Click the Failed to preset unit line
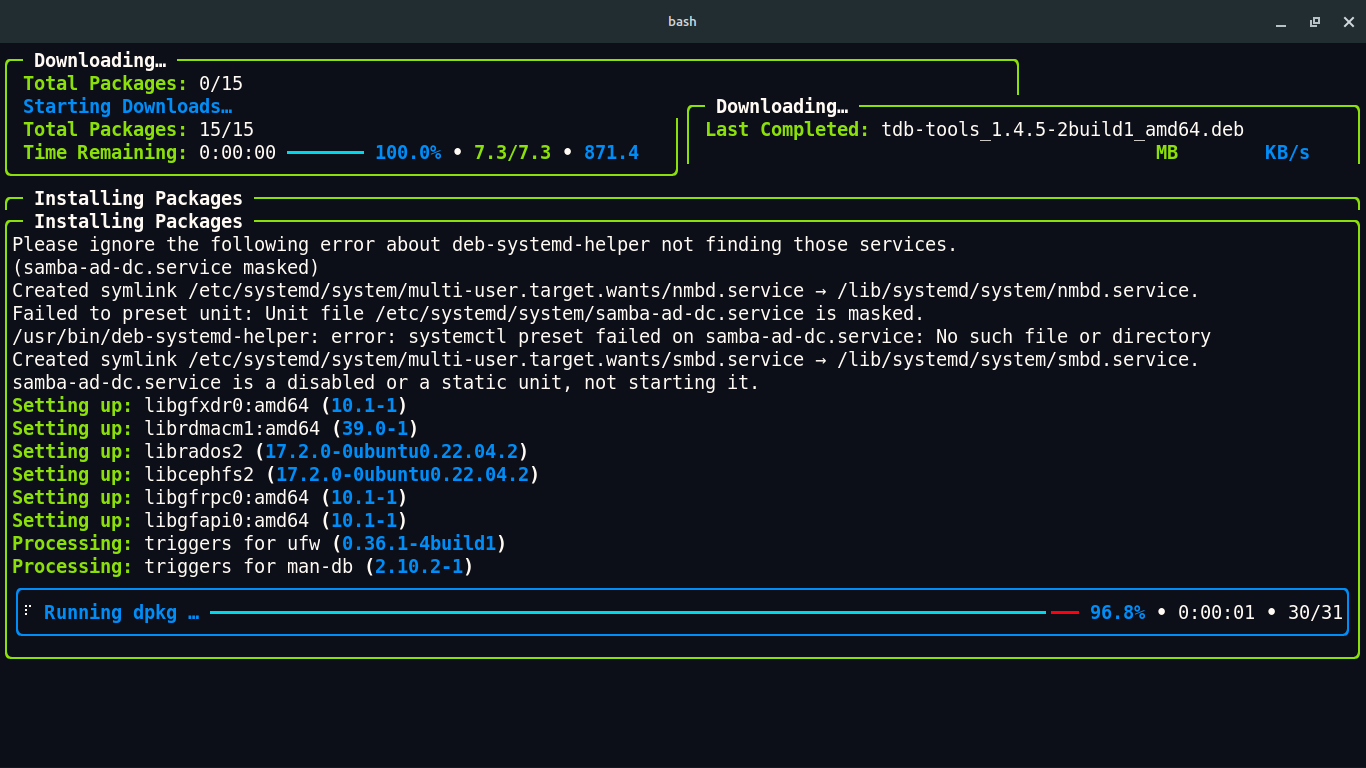 [x=468, y=313]
